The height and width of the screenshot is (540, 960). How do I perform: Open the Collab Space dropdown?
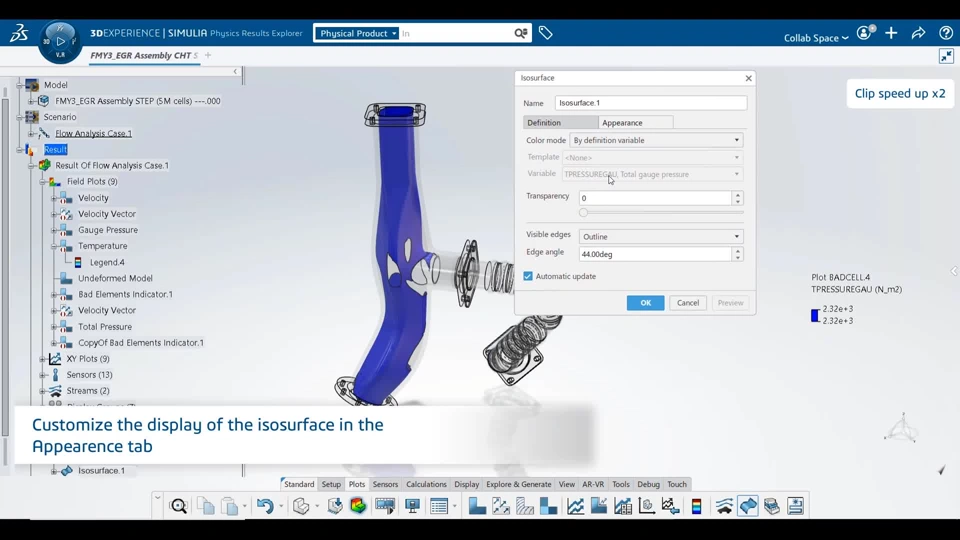[816, 38]
